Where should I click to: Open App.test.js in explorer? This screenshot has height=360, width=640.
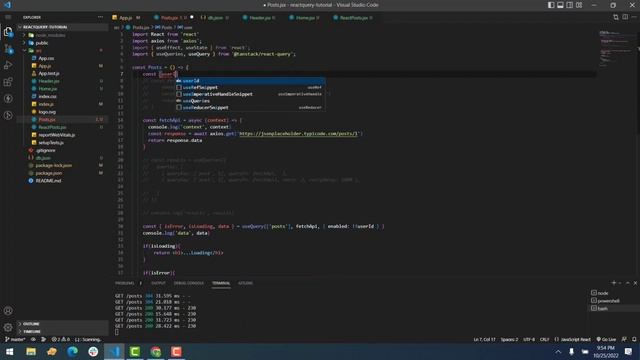coord(49,73)
